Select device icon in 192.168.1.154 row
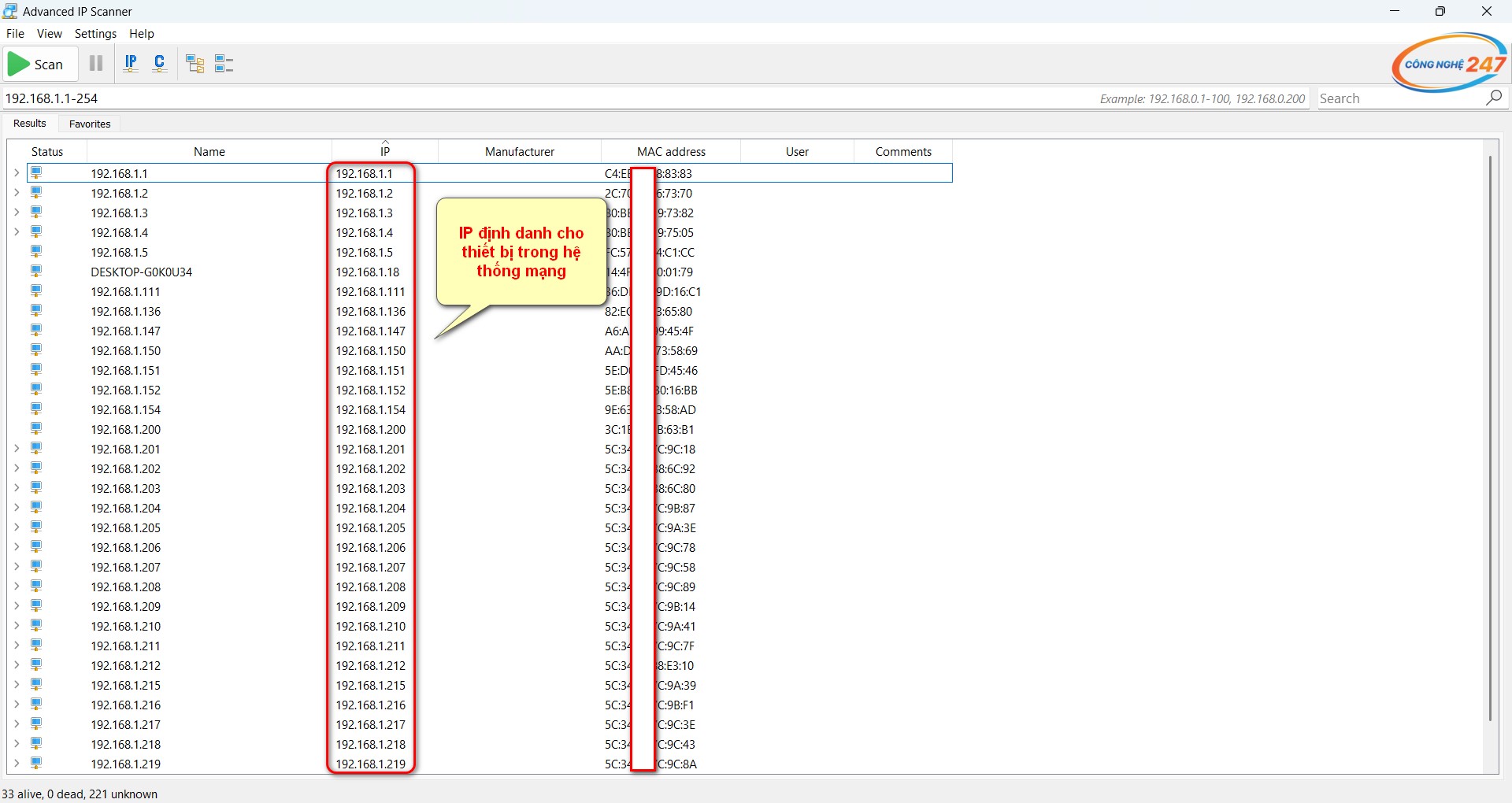 pyautogui.click(x=36, y=409)
